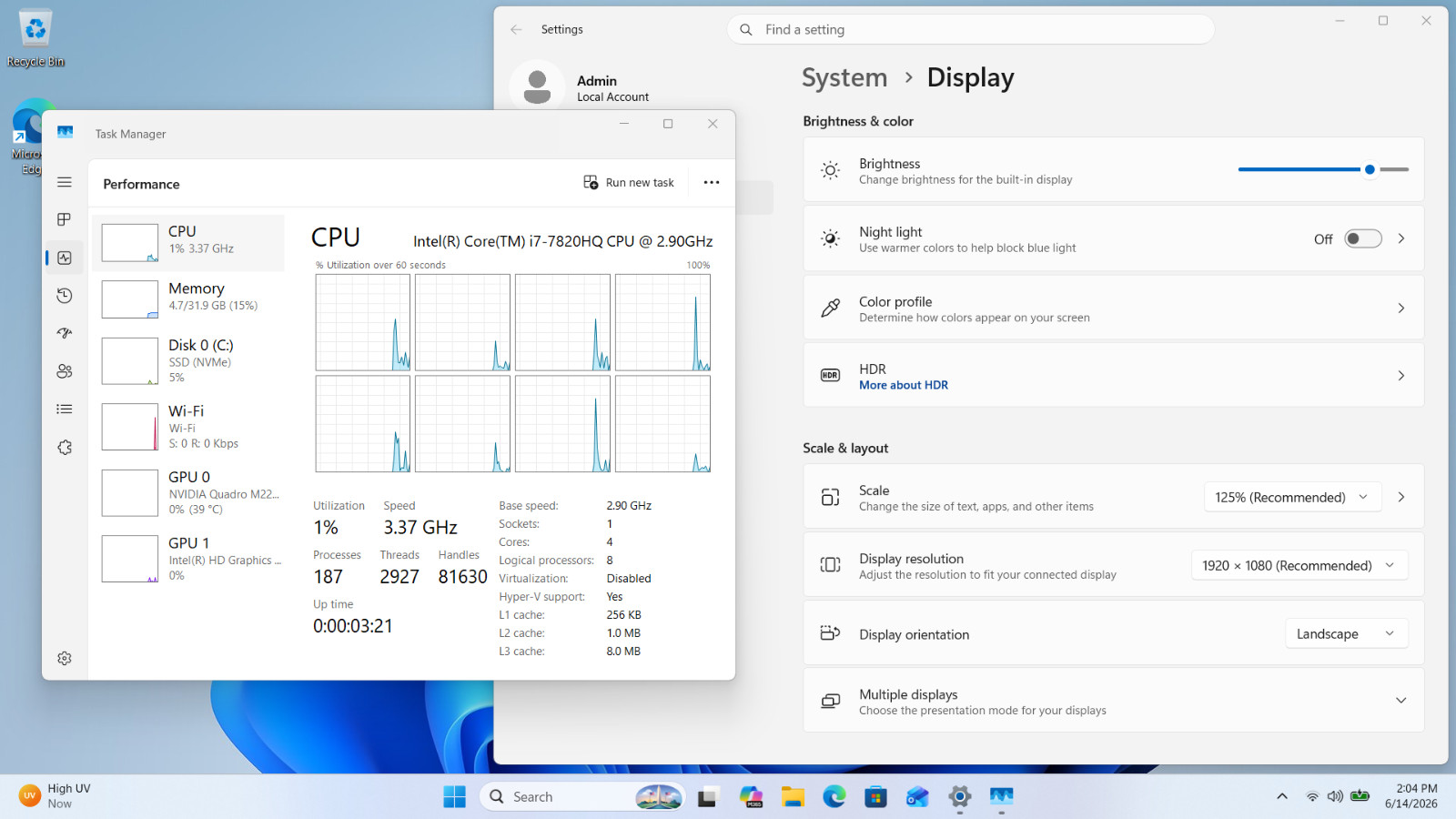
Task: Open File Explorer from taskbar
Action: coord(793,796)
